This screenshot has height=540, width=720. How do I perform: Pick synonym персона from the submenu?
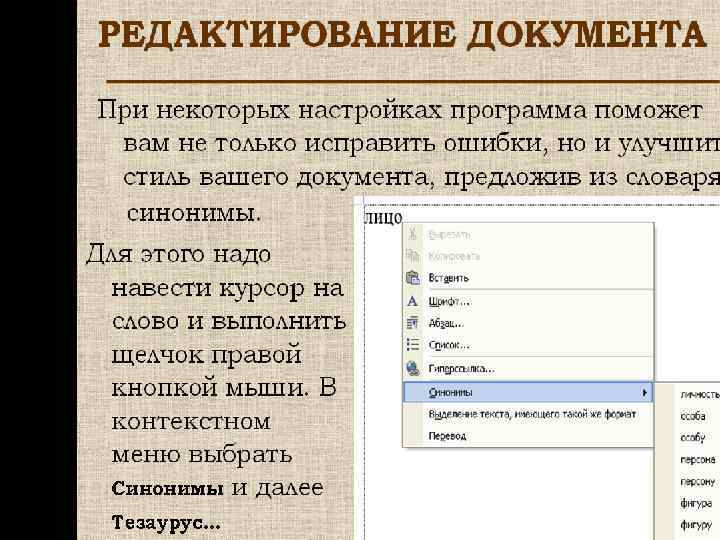(x=698, y=460)
